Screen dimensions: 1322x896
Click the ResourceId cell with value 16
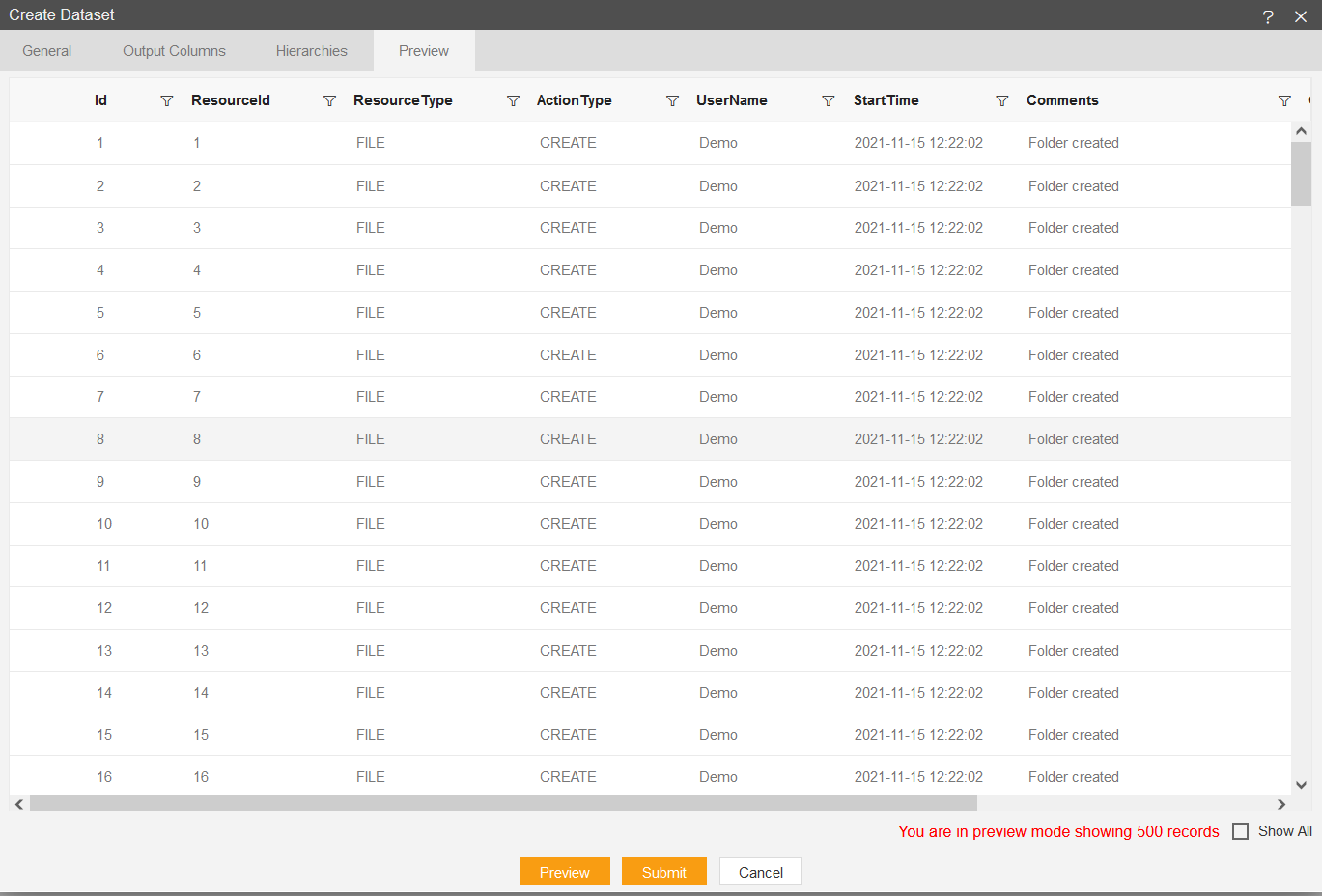201,777
